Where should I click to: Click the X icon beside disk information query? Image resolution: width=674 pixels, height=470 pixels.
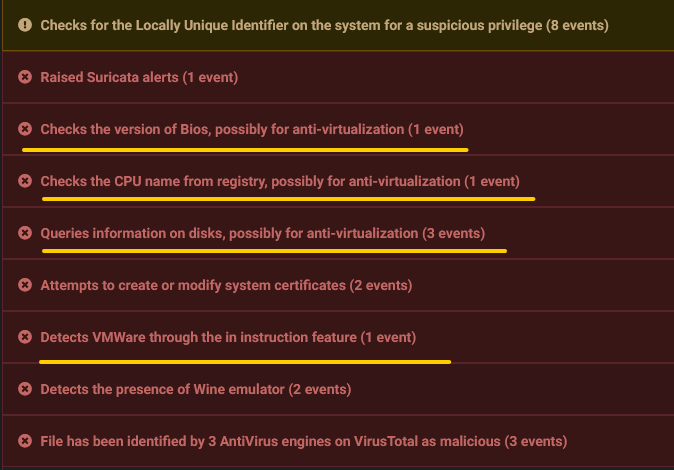[25, 233]
